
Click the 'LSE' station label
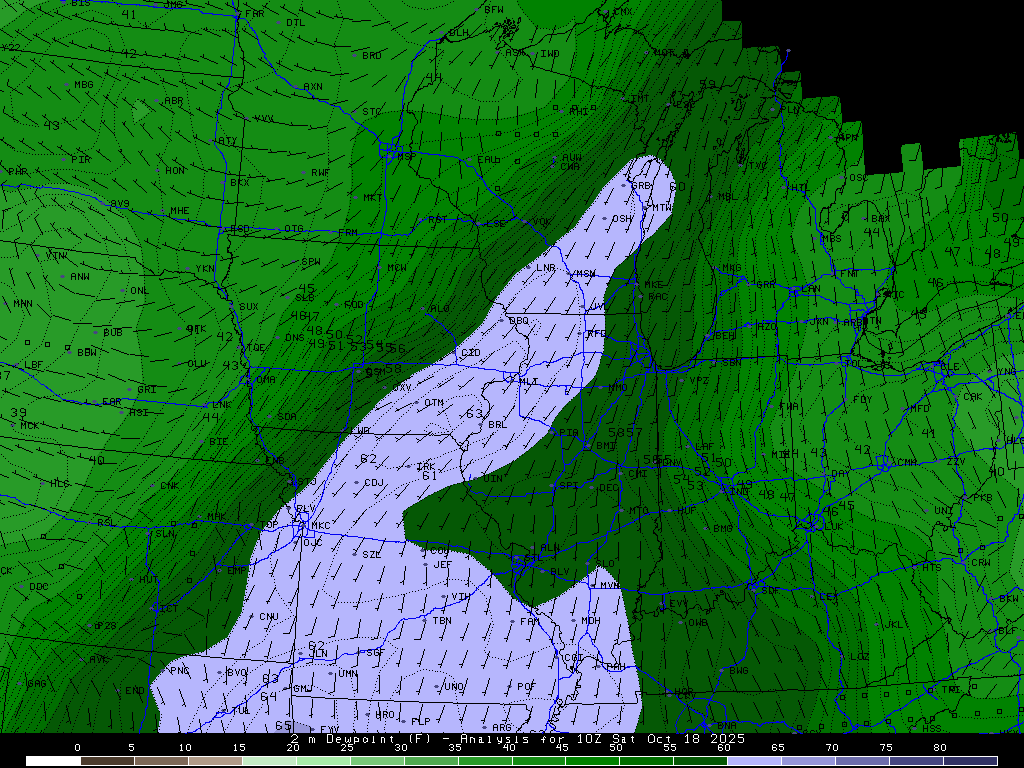coord(496,223)
